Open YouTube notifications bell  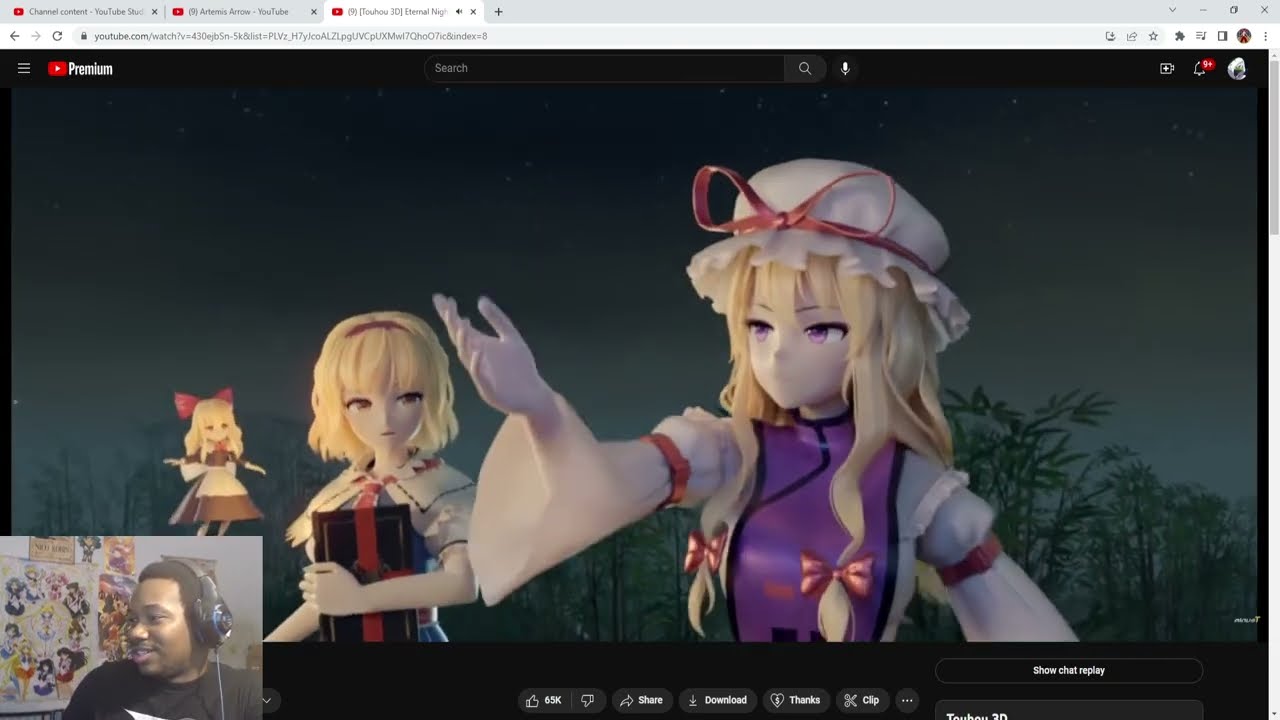tap(1200, 68)
